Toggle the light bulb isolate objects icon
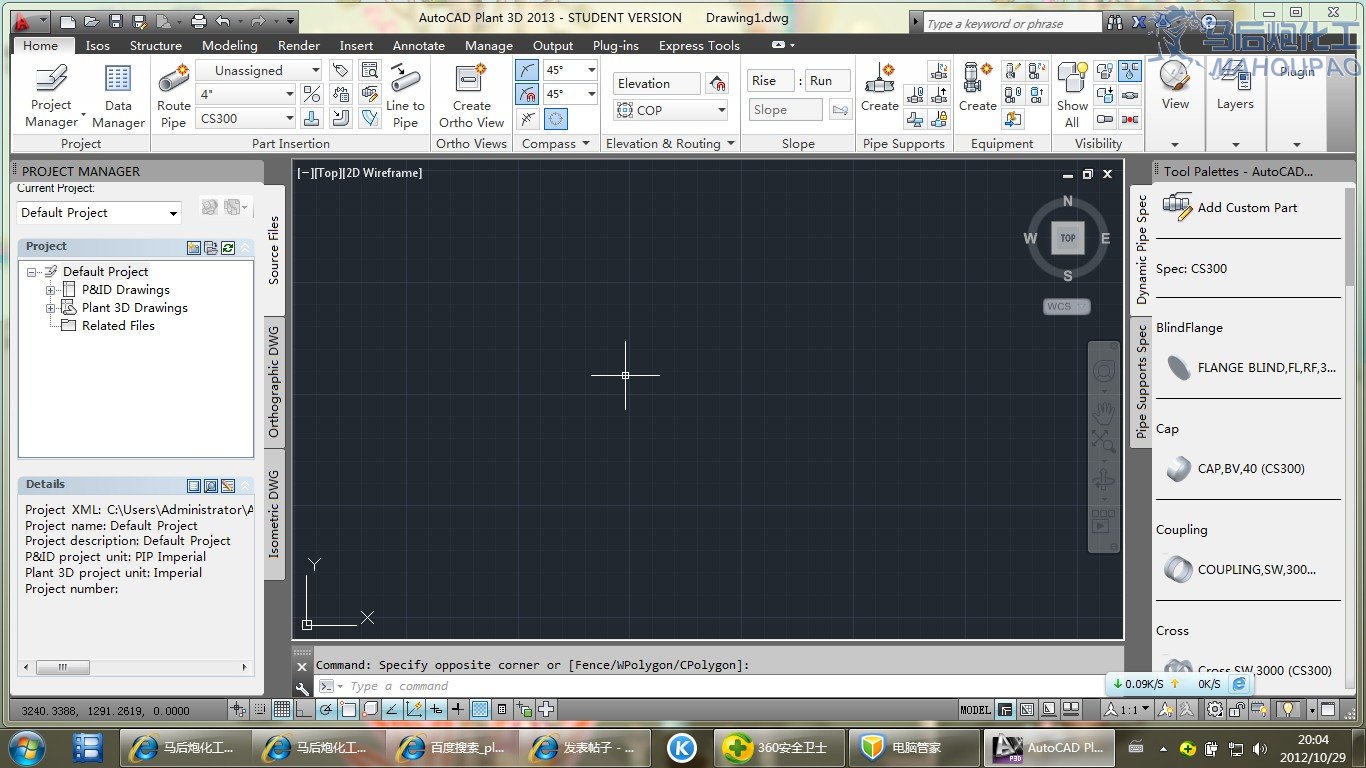The image size is (1366, 768). pyautogui.click(x=1290, y=709)
